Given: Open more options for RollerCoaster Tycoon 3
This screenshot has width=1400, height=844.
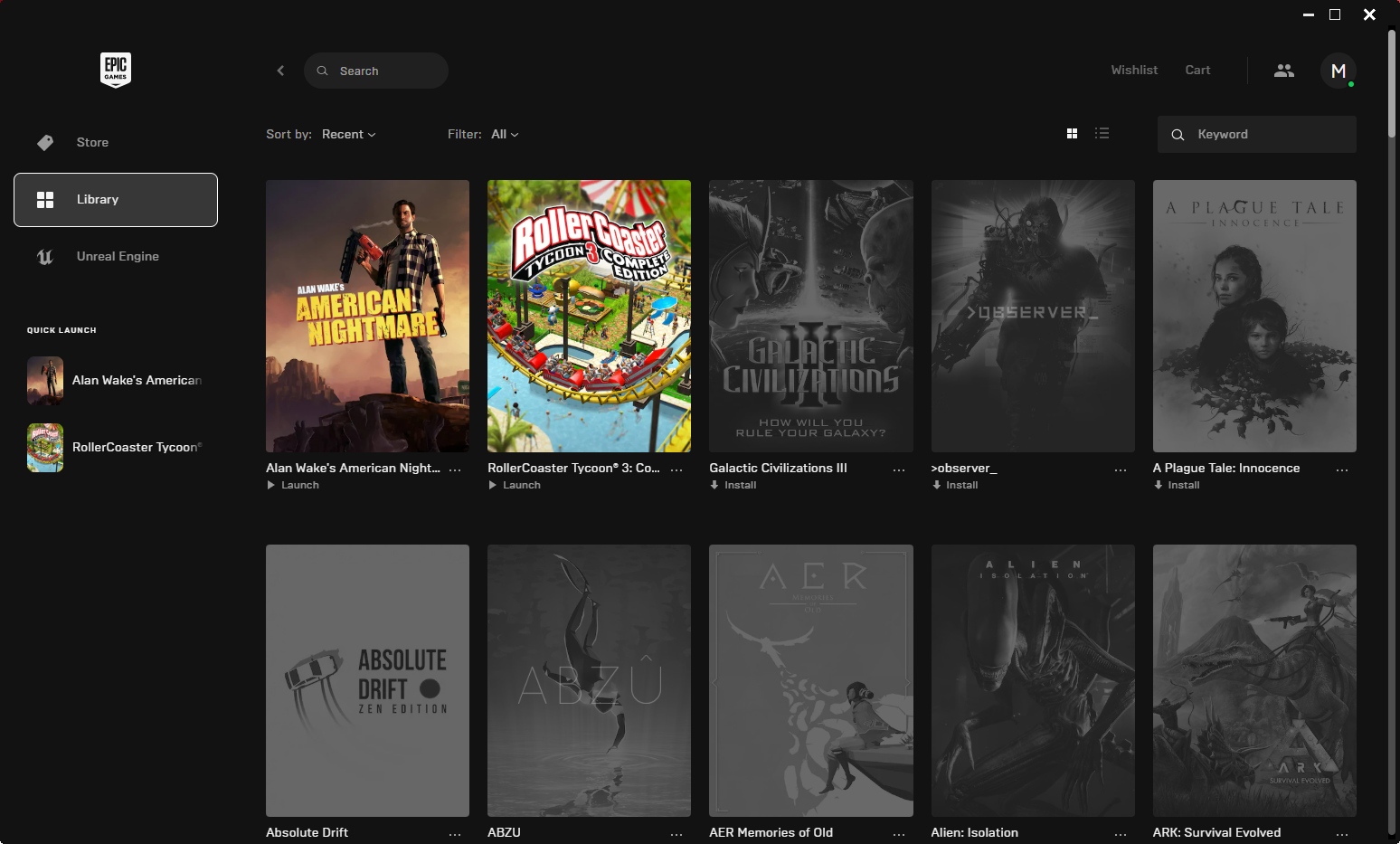Looking at the screenshot, I should 676,469.
